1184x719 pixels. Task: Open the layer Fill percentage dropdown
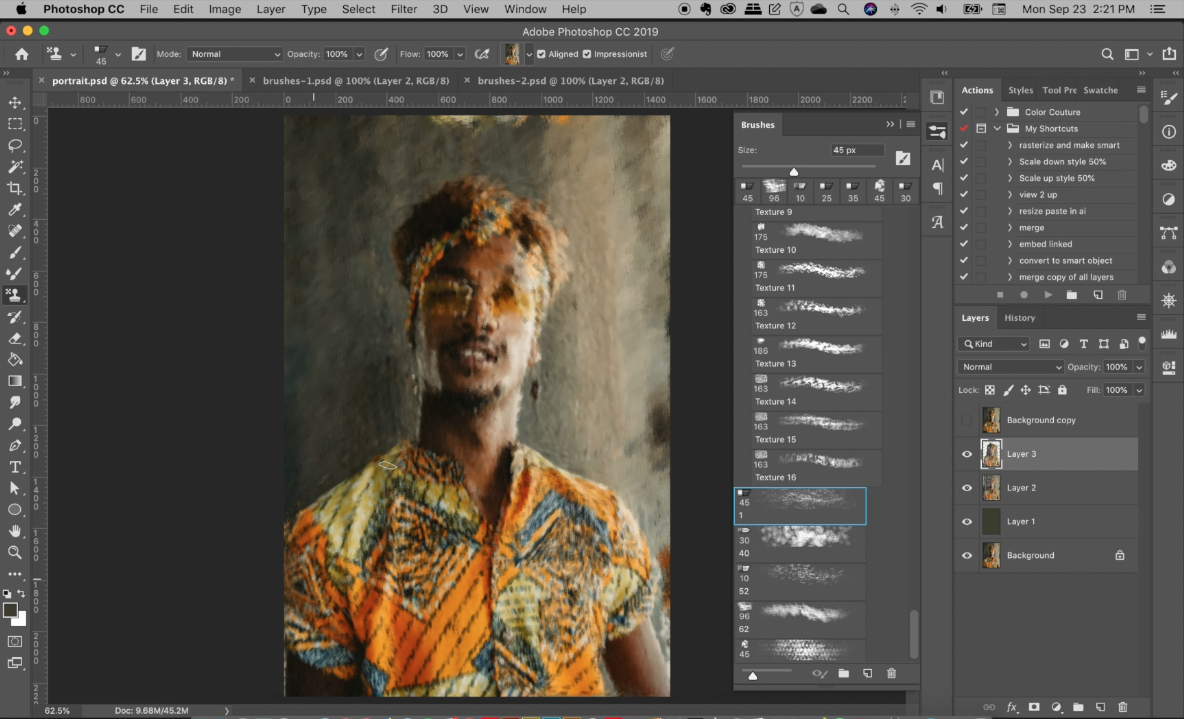(x=1139, y=390)
